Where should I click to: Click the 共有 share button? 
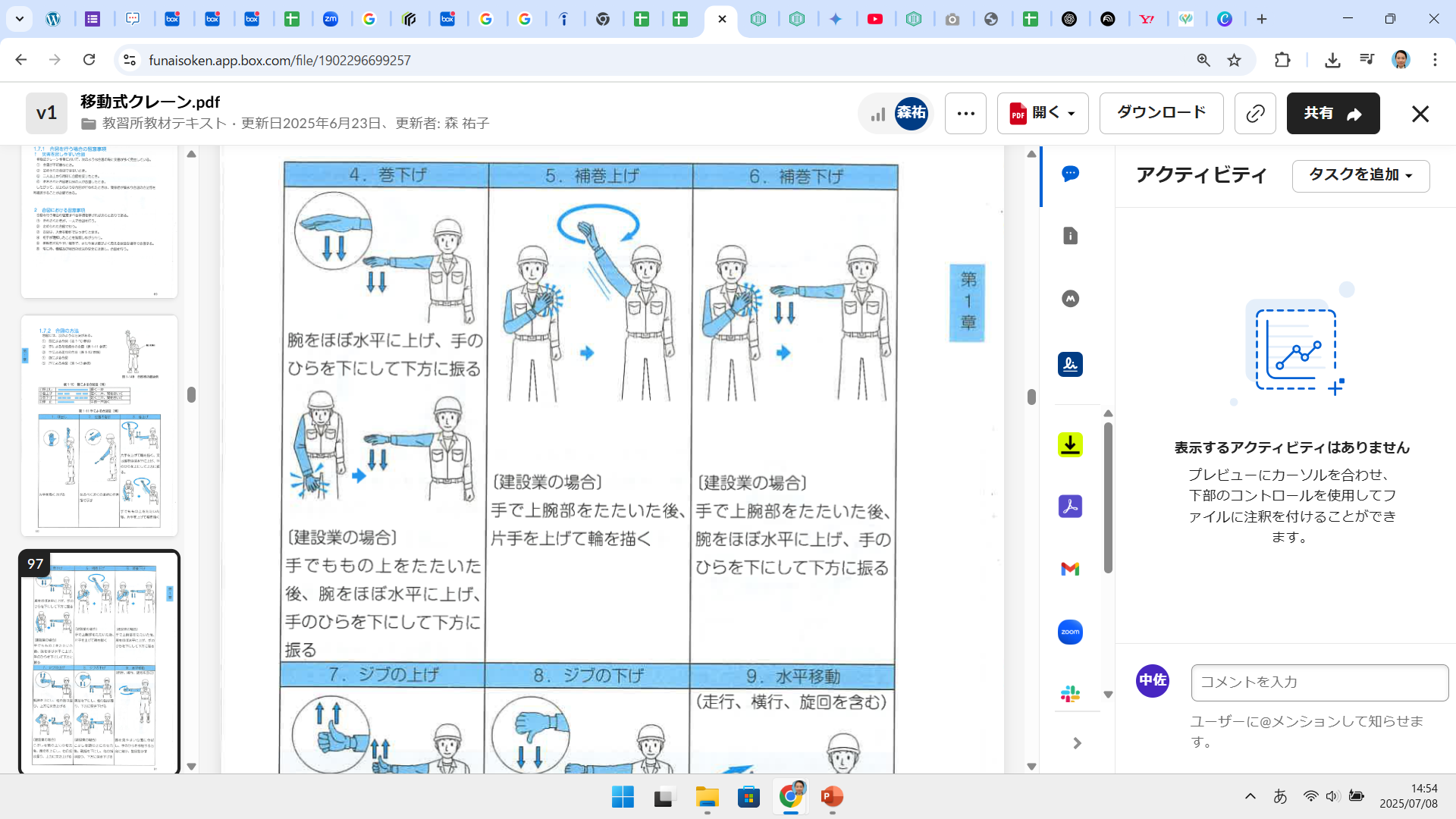pyautogui.click(x=1332, y=114)
